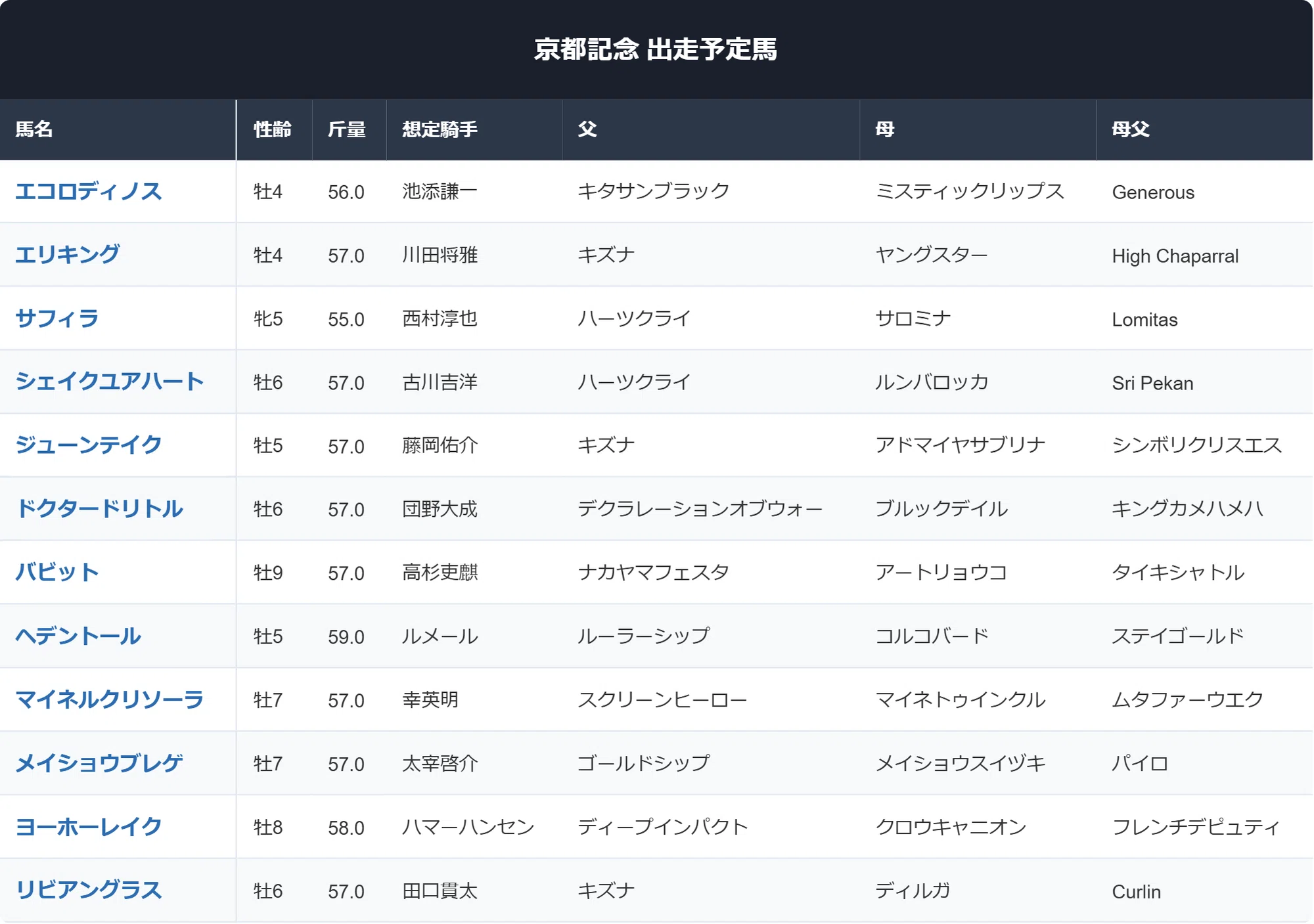Select jockey ハマーハンセン

click(468, 827)
